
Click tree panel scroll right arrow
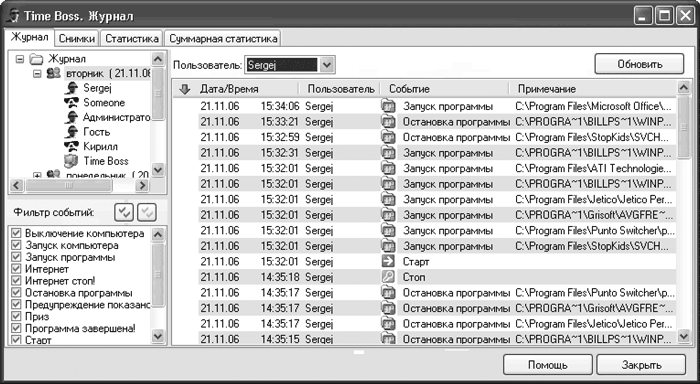tap(143, 185)
